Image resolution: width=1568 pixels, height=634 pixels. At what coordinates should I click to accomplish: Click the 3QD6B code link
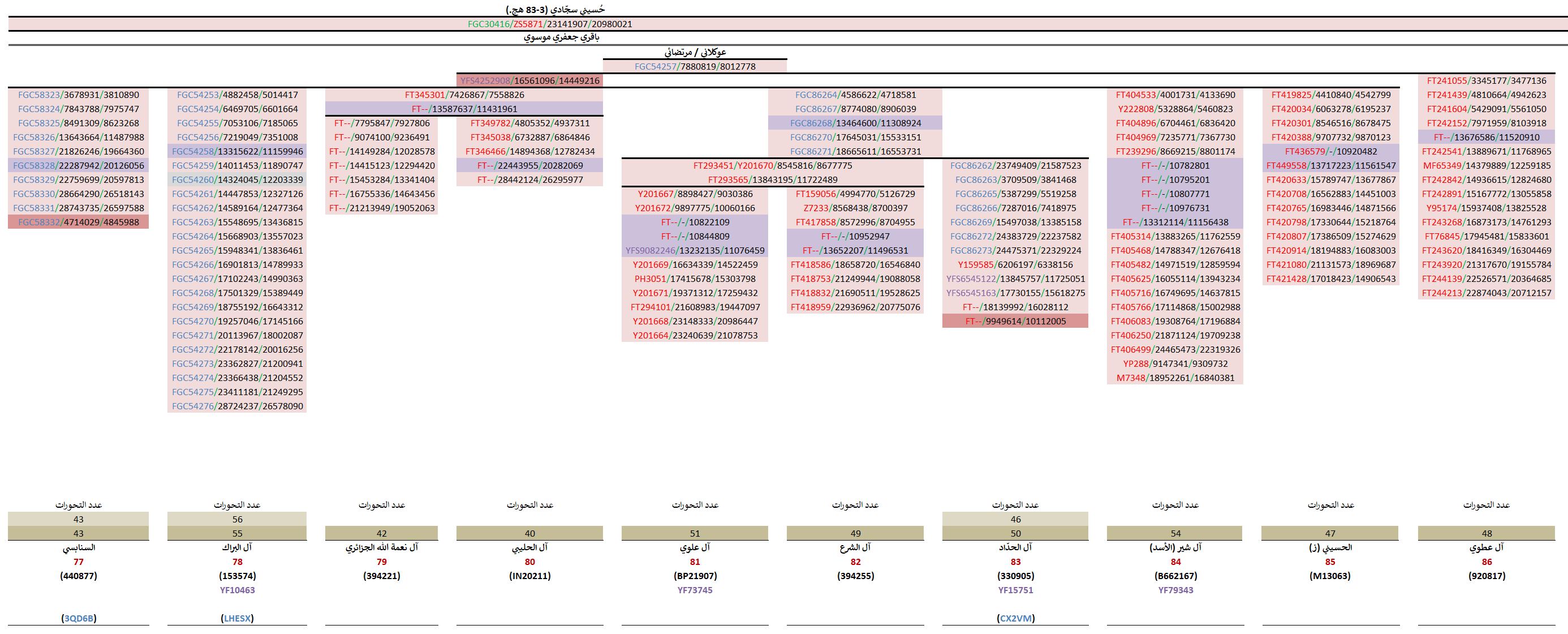click(x=79, y=618)
